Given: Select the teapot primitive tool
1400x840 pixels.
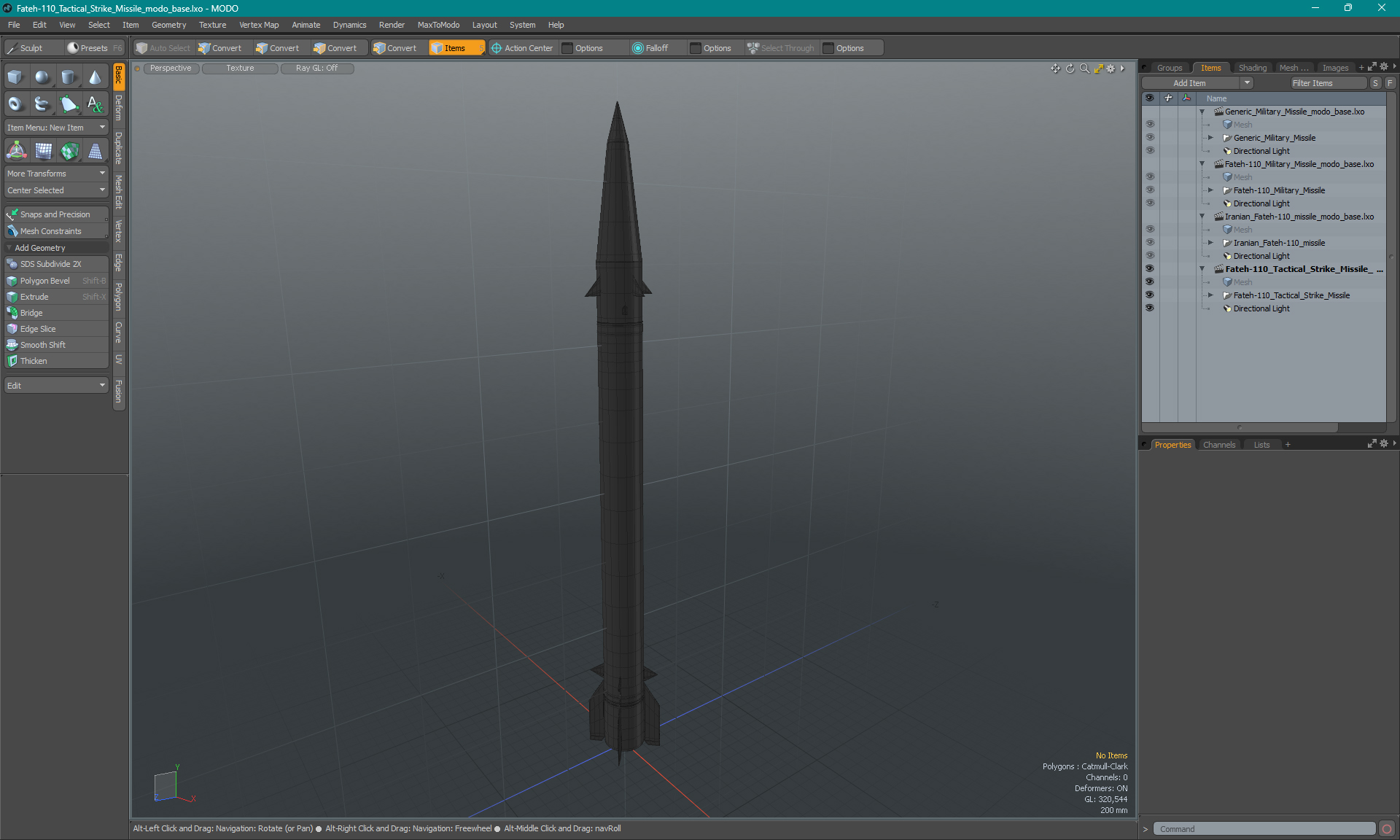Looking at the screenshot, I should coord(42,104).
